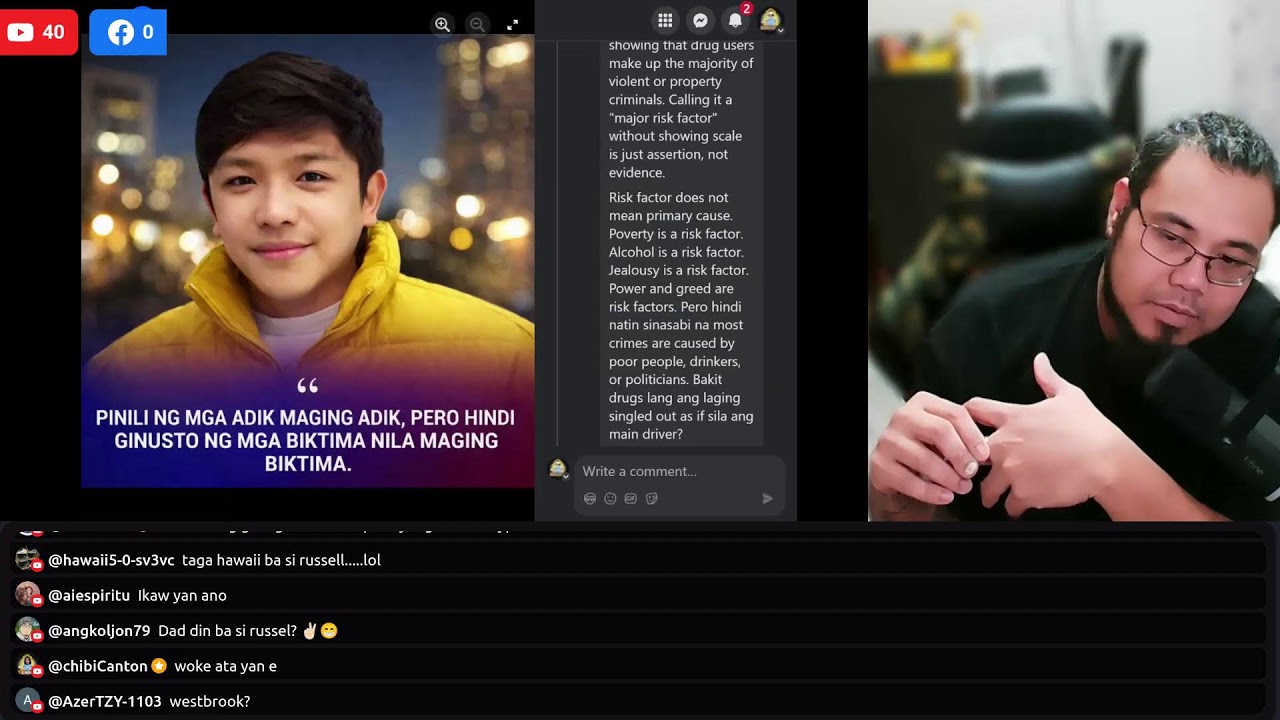Click the Facebook viewer count badge
Image resolution: width=1280 pixels, height=720 pixels.
tap(128, 32)
